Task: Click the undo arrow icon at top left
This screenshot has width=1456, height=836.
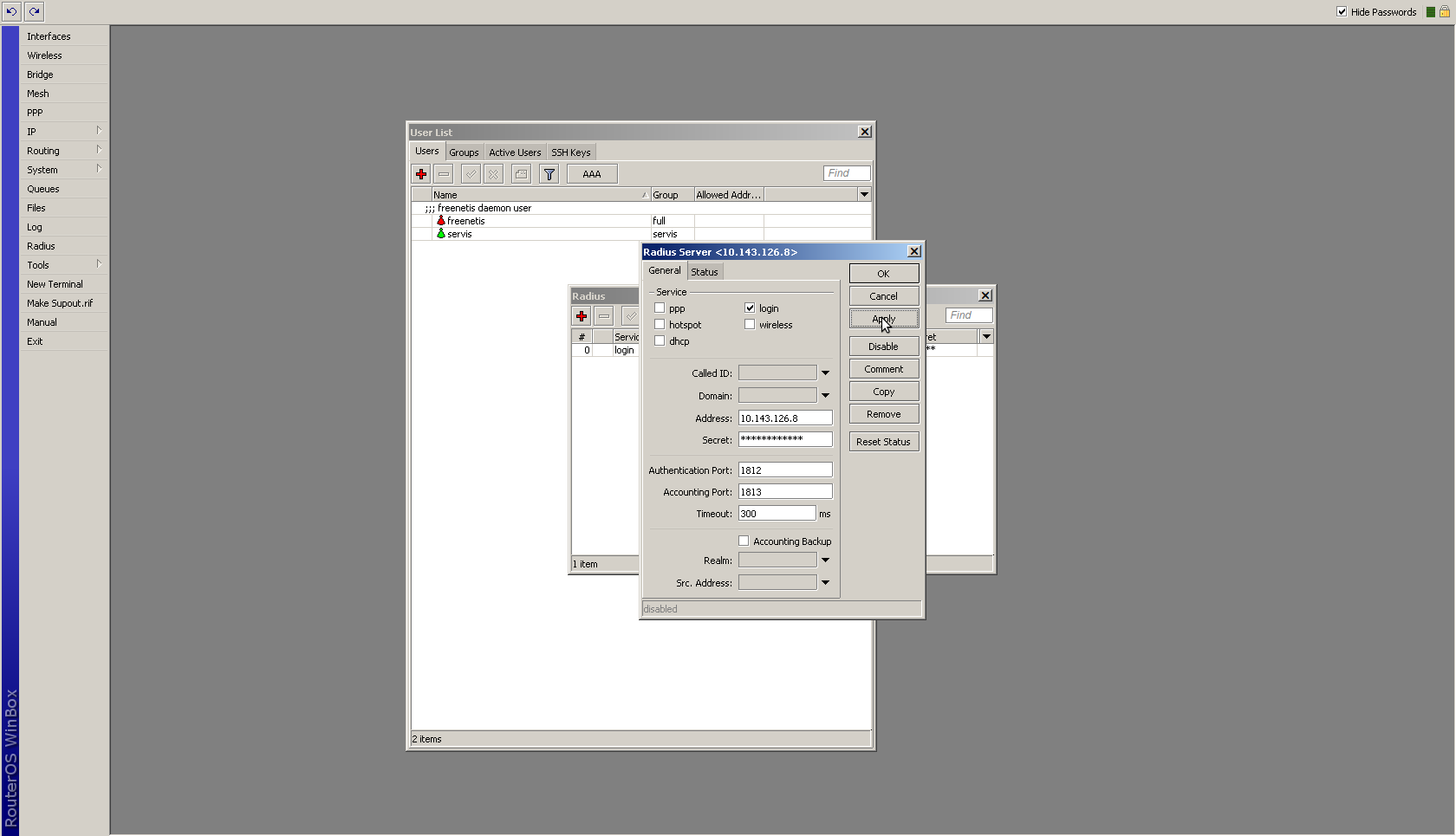Action: coord(11,11)
